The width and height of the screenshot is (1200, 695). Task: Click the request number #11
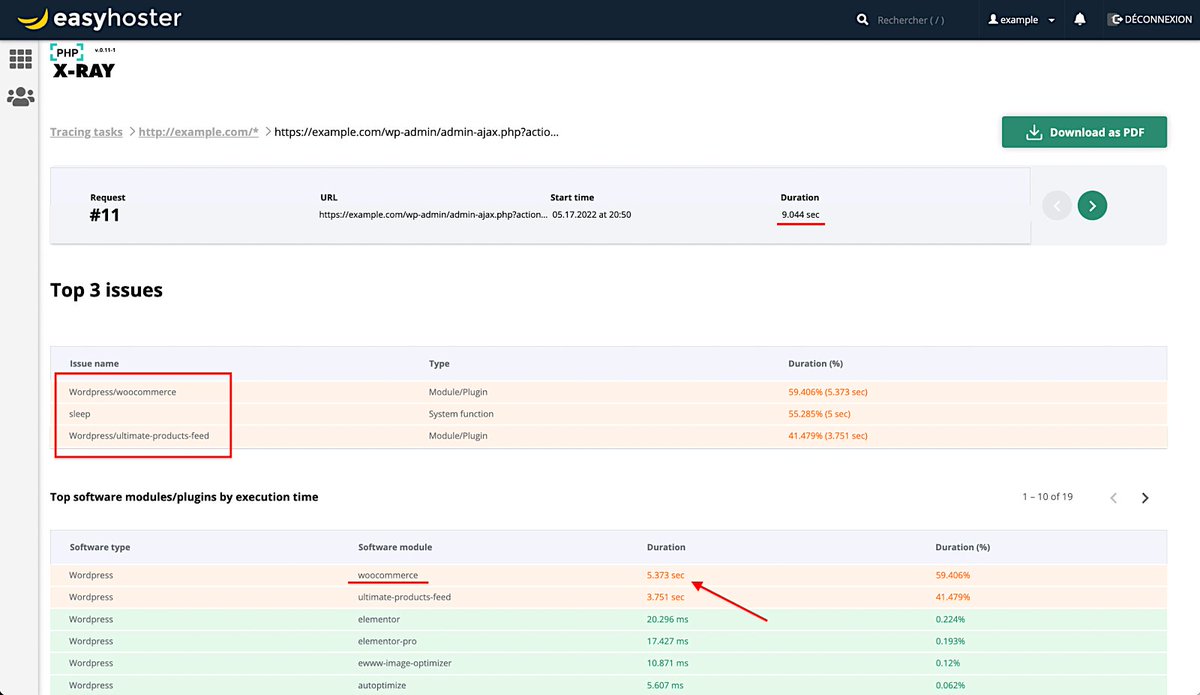[105, 215]
